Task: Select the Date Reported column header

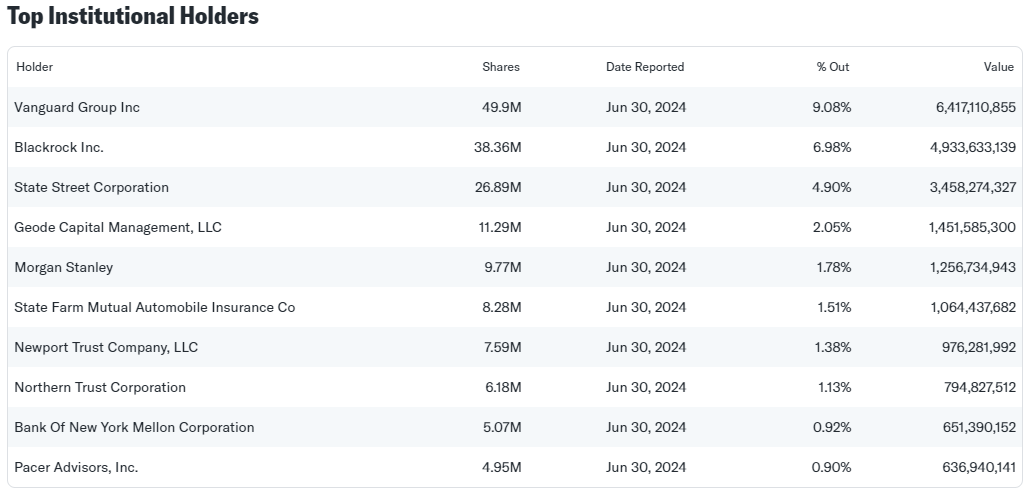Action: click(645, 67)
